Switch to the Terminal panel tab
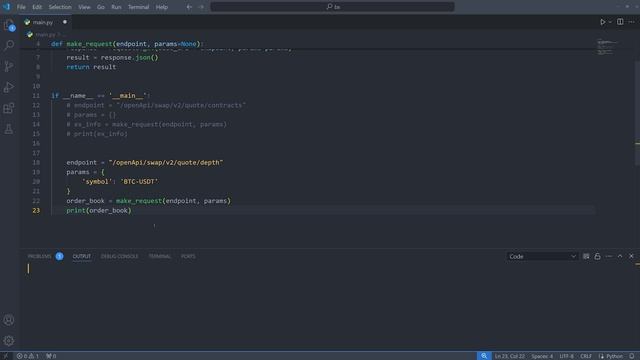This screenshot has width=640, height=360. [160, 256]
